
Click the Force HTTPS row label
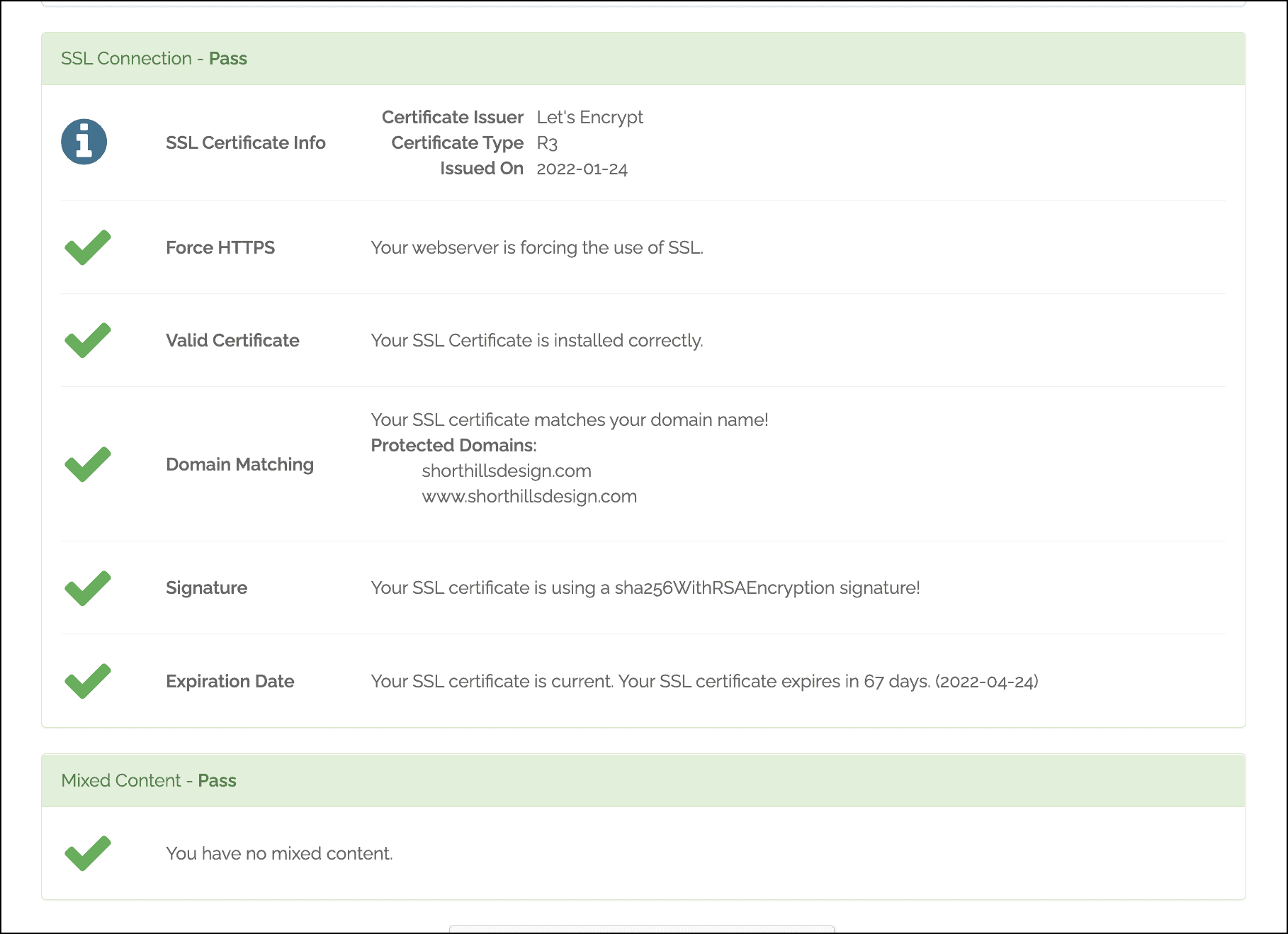220,247
